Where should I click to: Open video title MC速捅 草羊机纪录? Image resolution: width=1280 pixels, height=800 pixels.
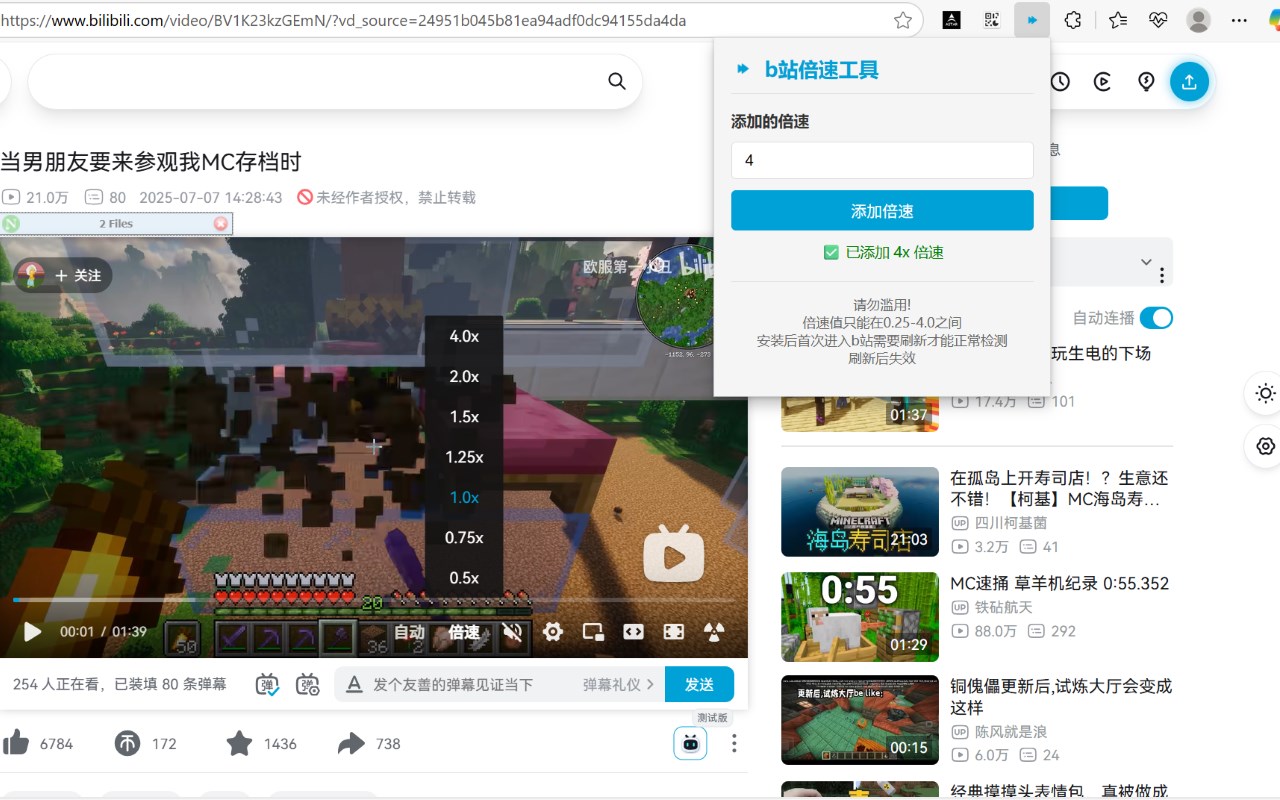tap(1059, 583)
